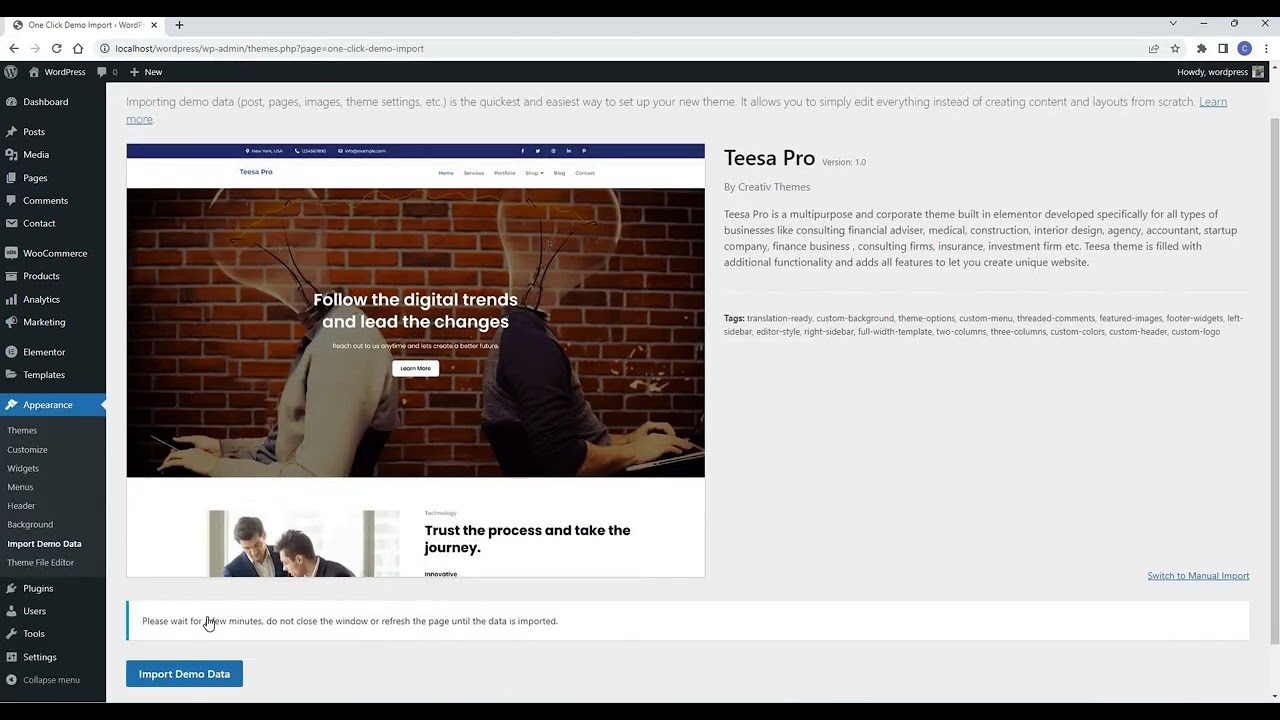
Task: Select the Appearance menu item
Action: click(53, 405)
